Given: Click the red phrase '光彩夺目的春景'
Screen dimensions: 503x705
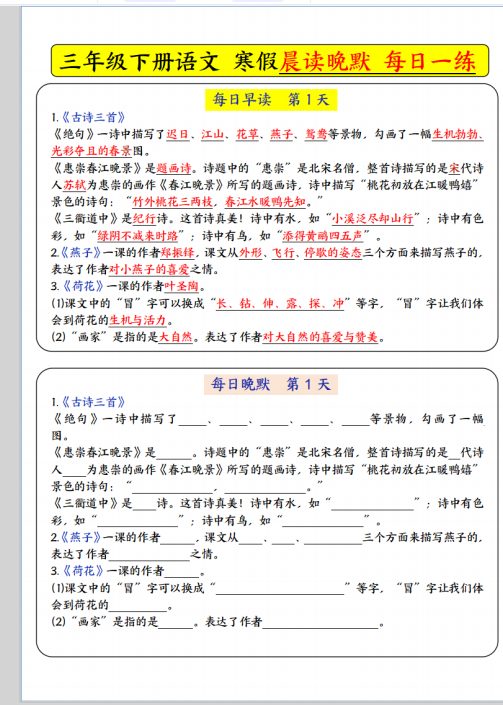Looking at the screenshot, I should [x=91, y=151].
